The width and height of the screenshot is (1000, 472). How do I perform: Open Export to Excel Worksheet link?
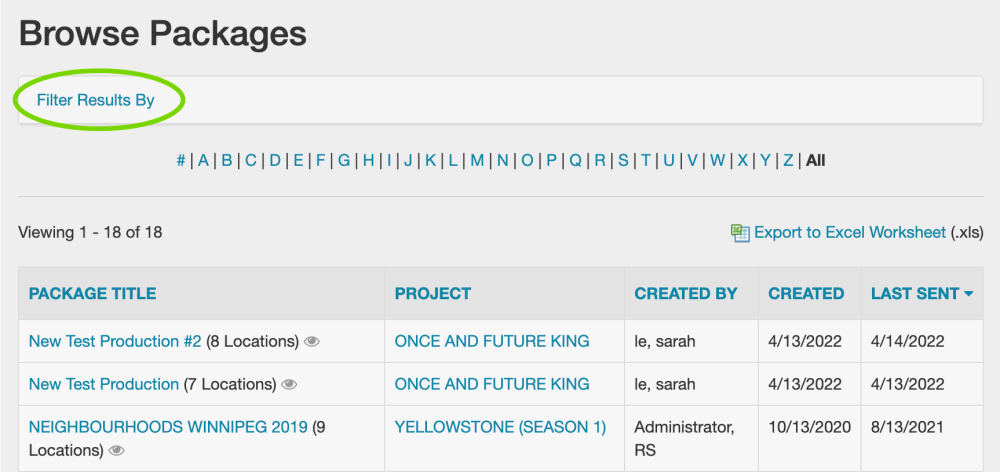click(849, 233)
